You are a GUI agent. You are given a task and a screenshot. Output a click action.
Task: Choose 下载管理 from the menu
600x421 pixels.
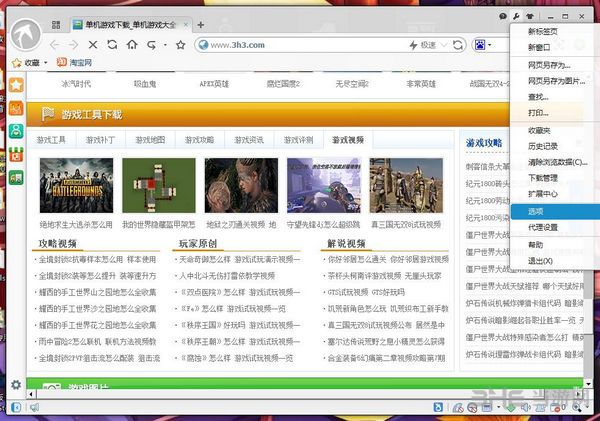pos(543,177)
